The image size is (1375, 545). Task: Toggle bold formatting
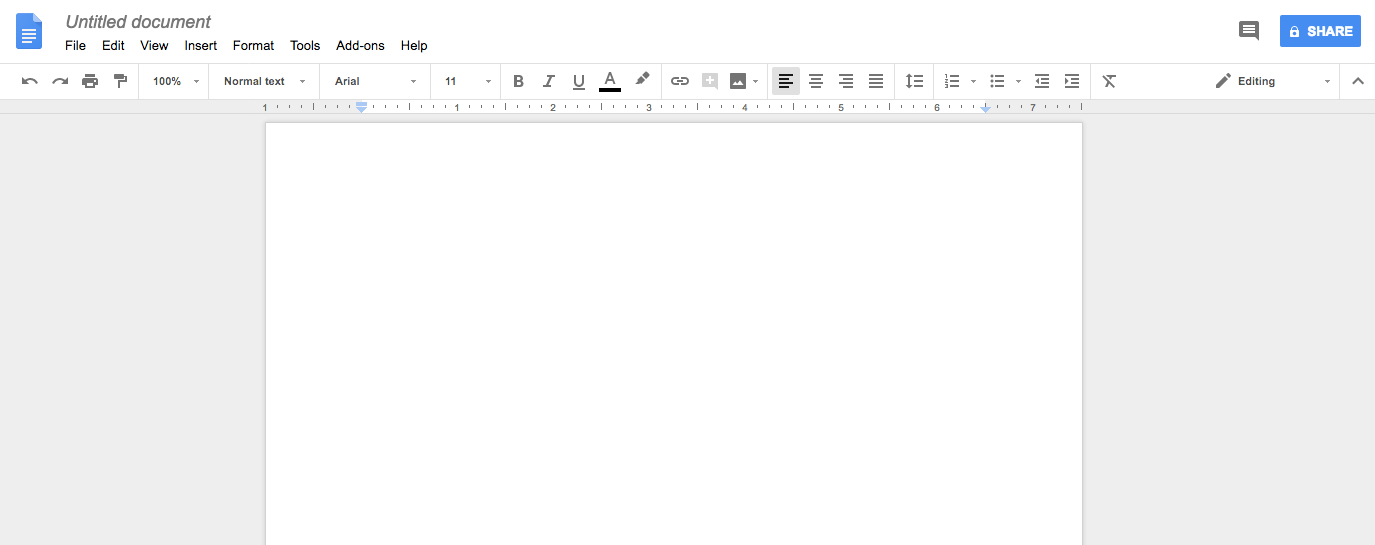coord(518,81)
